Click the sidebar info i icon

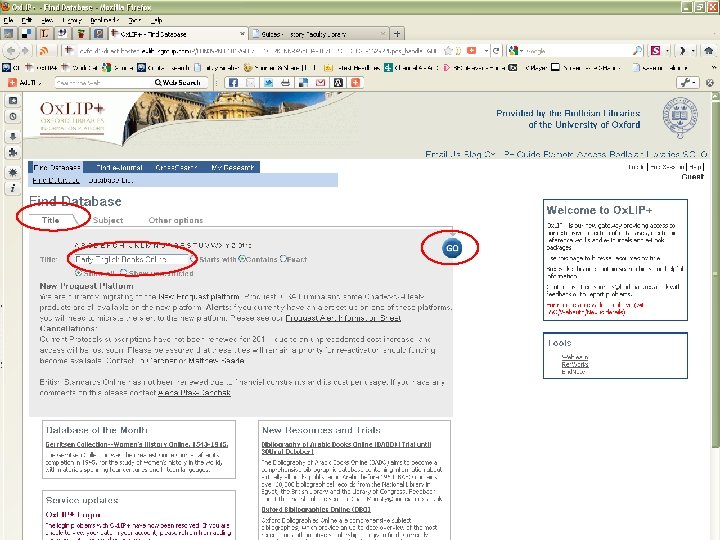(13, 188)
